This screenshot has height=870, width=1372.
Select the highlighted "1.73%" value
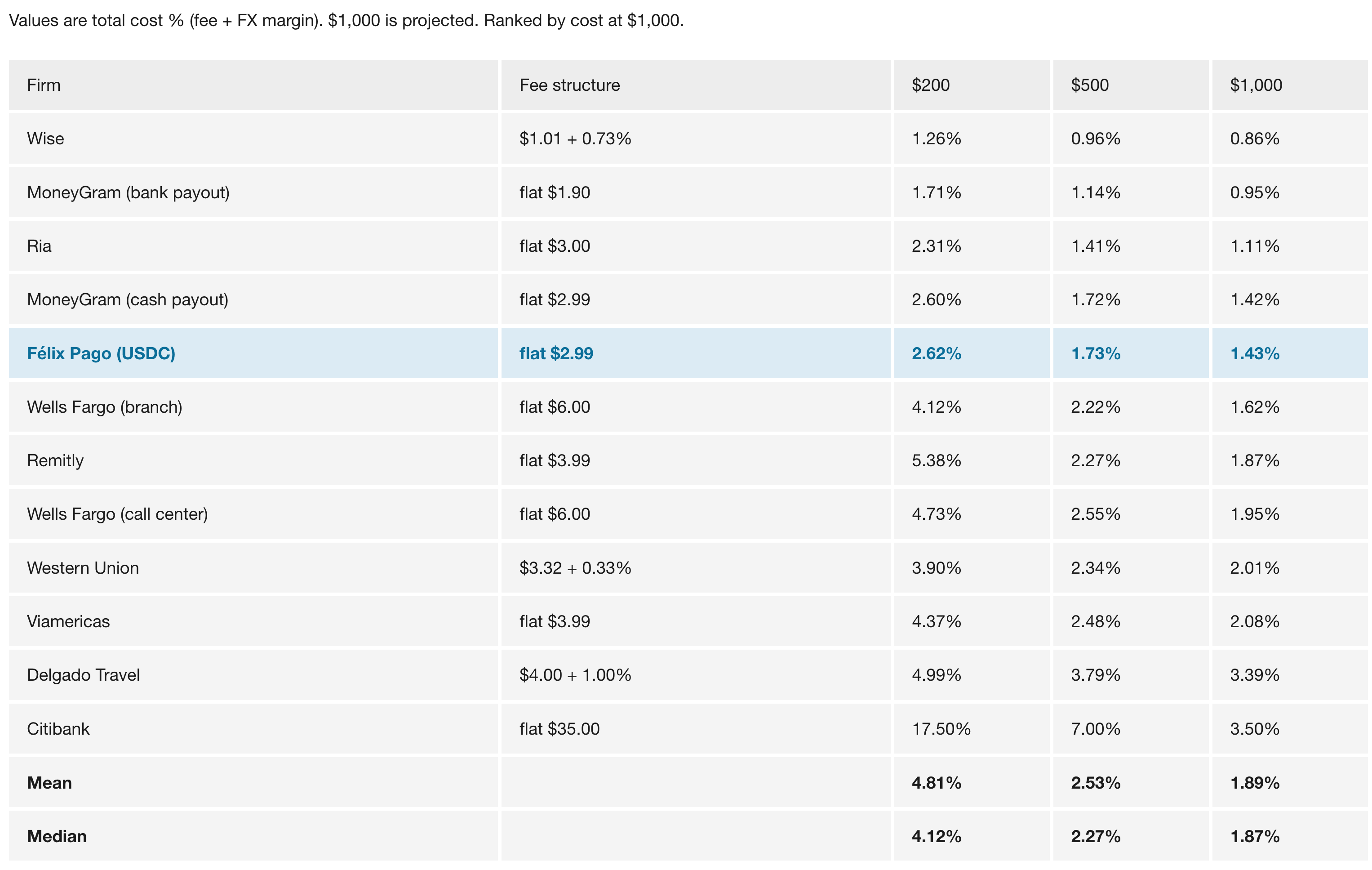point(1130,353)
